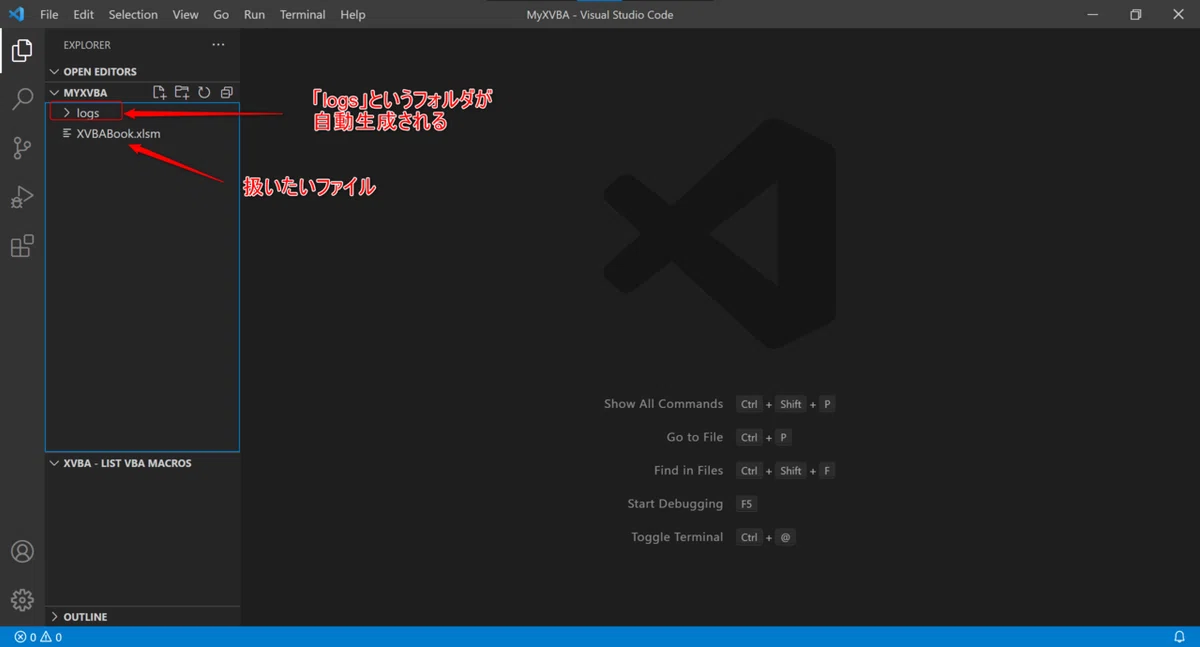Click the EXPLORER panel title

[87, 45]
